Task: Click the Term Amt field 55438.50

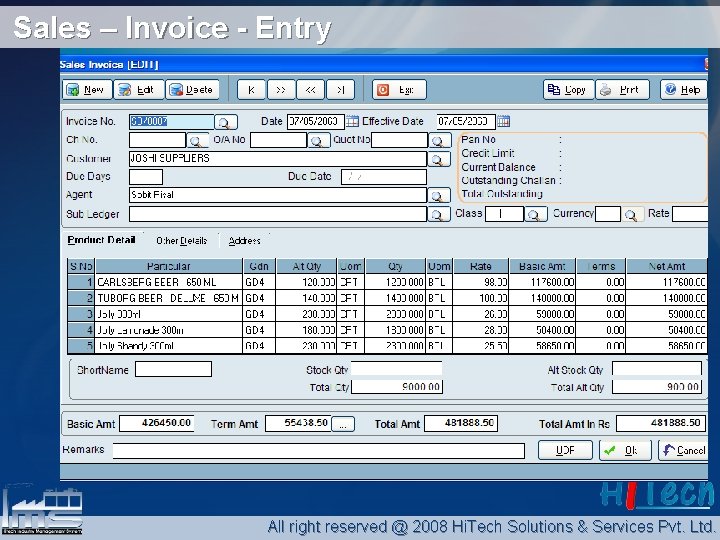Action: [x=298, y=423]
